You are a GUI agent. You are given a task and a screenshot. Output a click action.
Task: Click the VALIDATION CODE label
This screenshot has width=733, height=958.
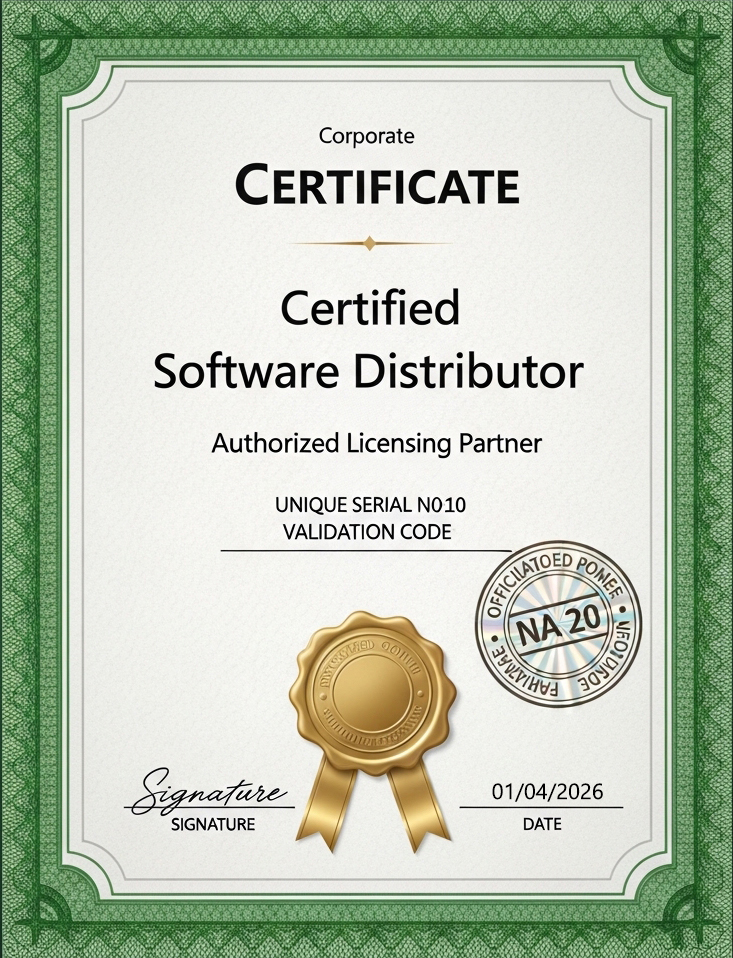(x=367, y=532)
